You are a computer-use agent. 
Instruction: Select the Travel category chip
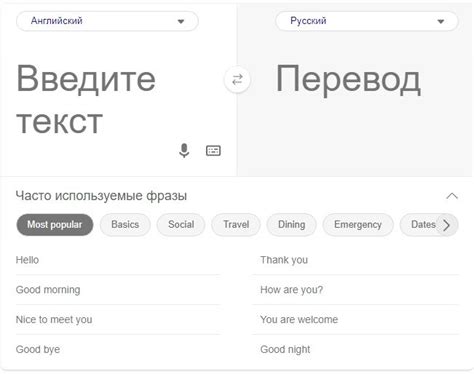pos(236,225)
